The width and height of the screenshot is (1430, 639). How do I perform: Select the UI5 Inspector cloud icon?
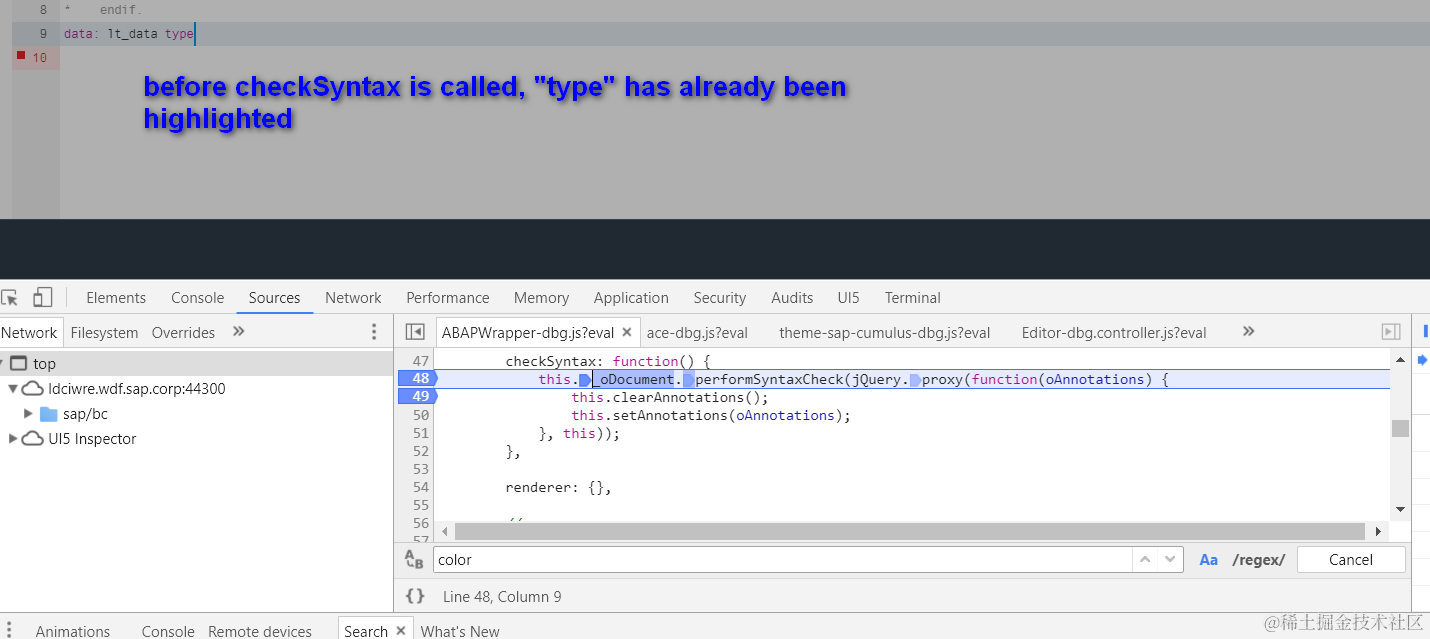33,439
